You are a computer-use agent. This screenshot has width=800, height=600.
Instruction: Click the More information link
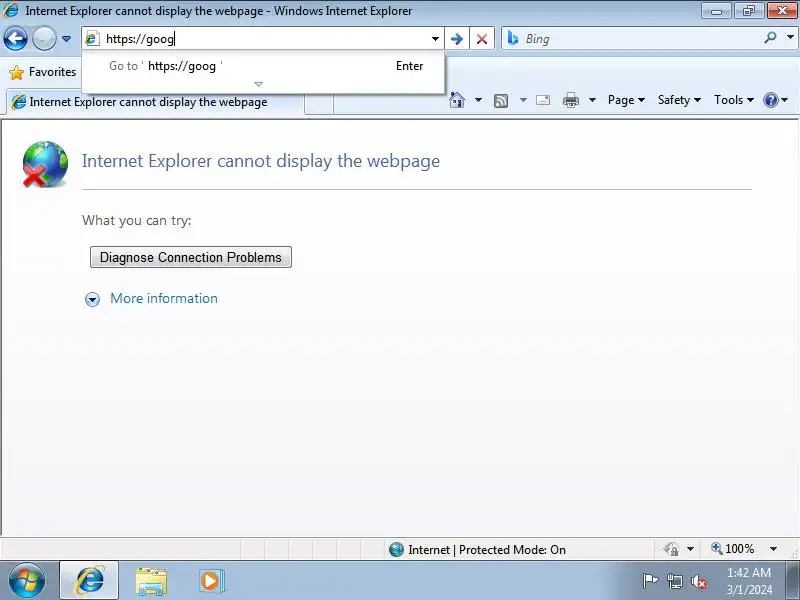(164, 298)
